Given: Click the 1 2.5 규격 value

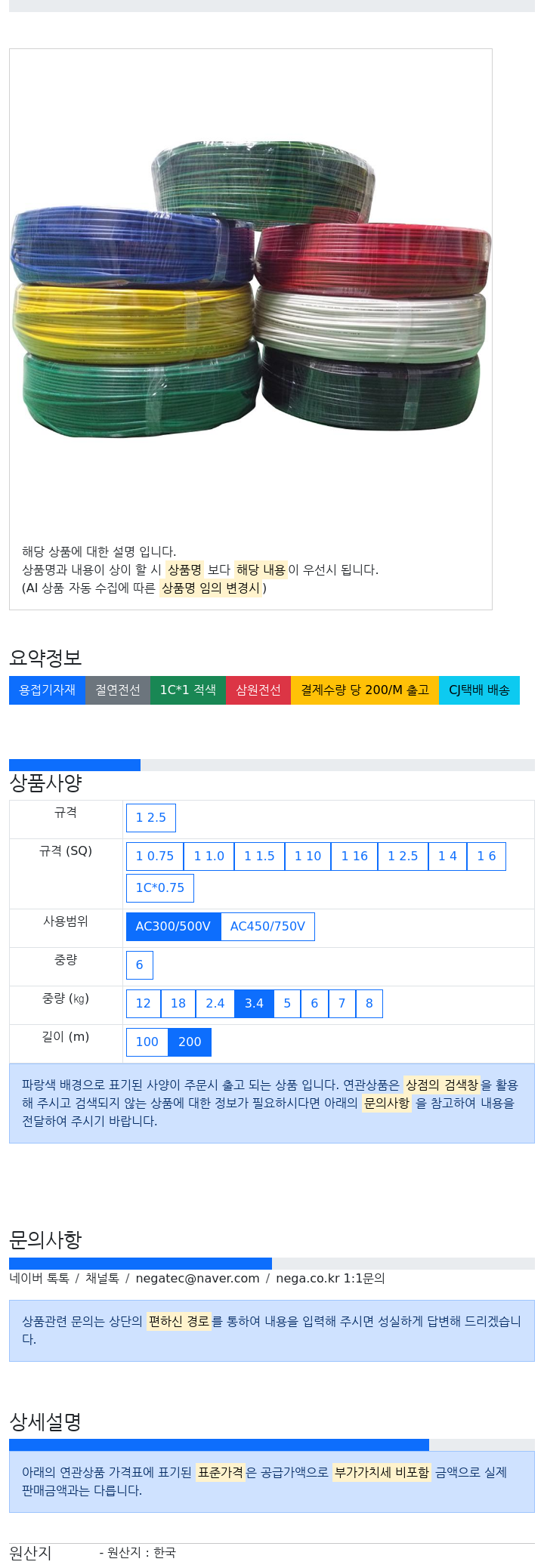Looking at the screenshot, I should click(151, 818).
